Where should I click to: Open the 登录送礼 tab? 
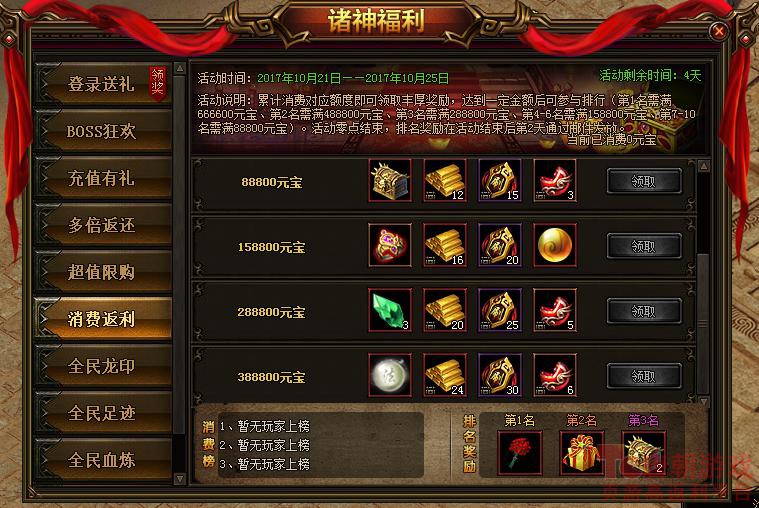(103, 83)
